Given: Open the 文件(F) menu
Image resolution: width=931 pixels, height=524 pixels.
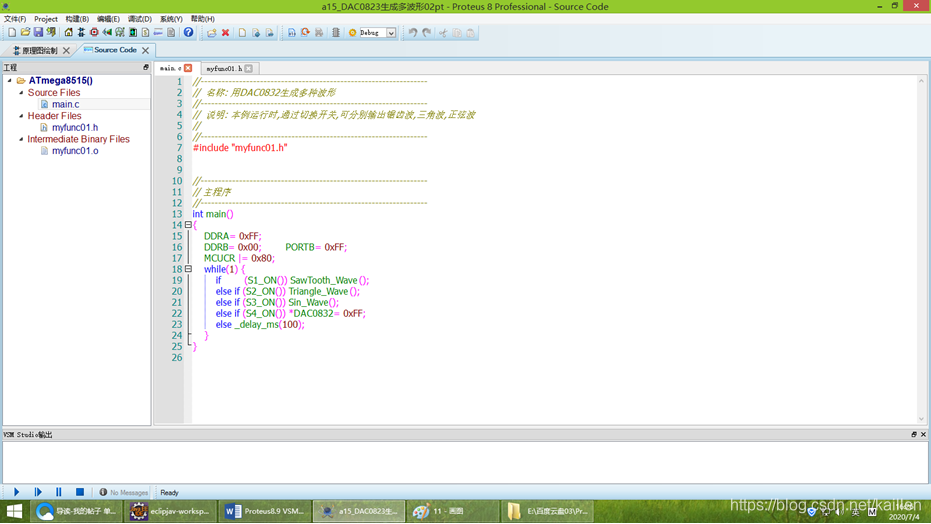Looking at the screenshot, I should pyautogui.click(x=15, y=19).
